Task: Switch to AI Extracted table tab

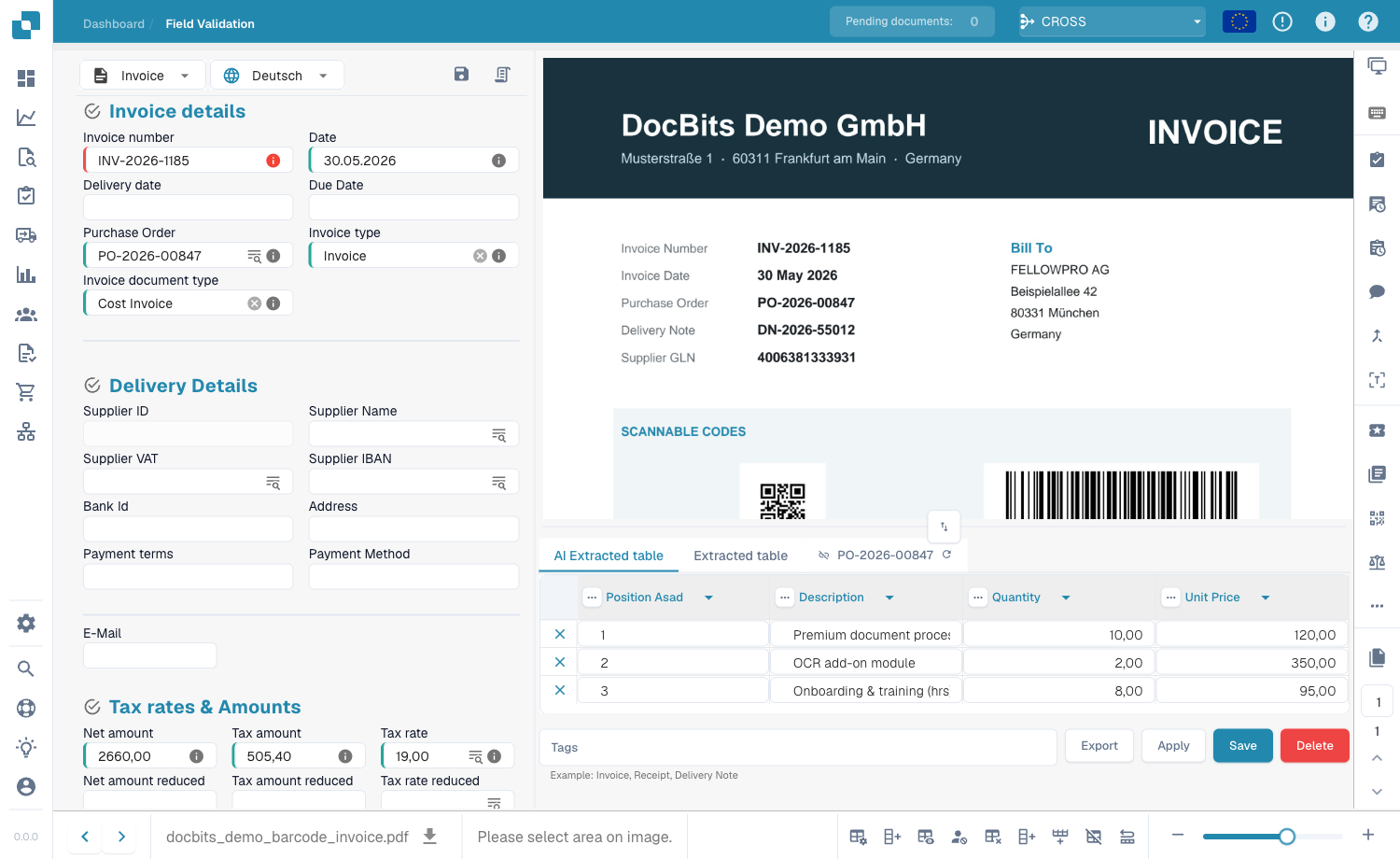Action: [609, 556]
